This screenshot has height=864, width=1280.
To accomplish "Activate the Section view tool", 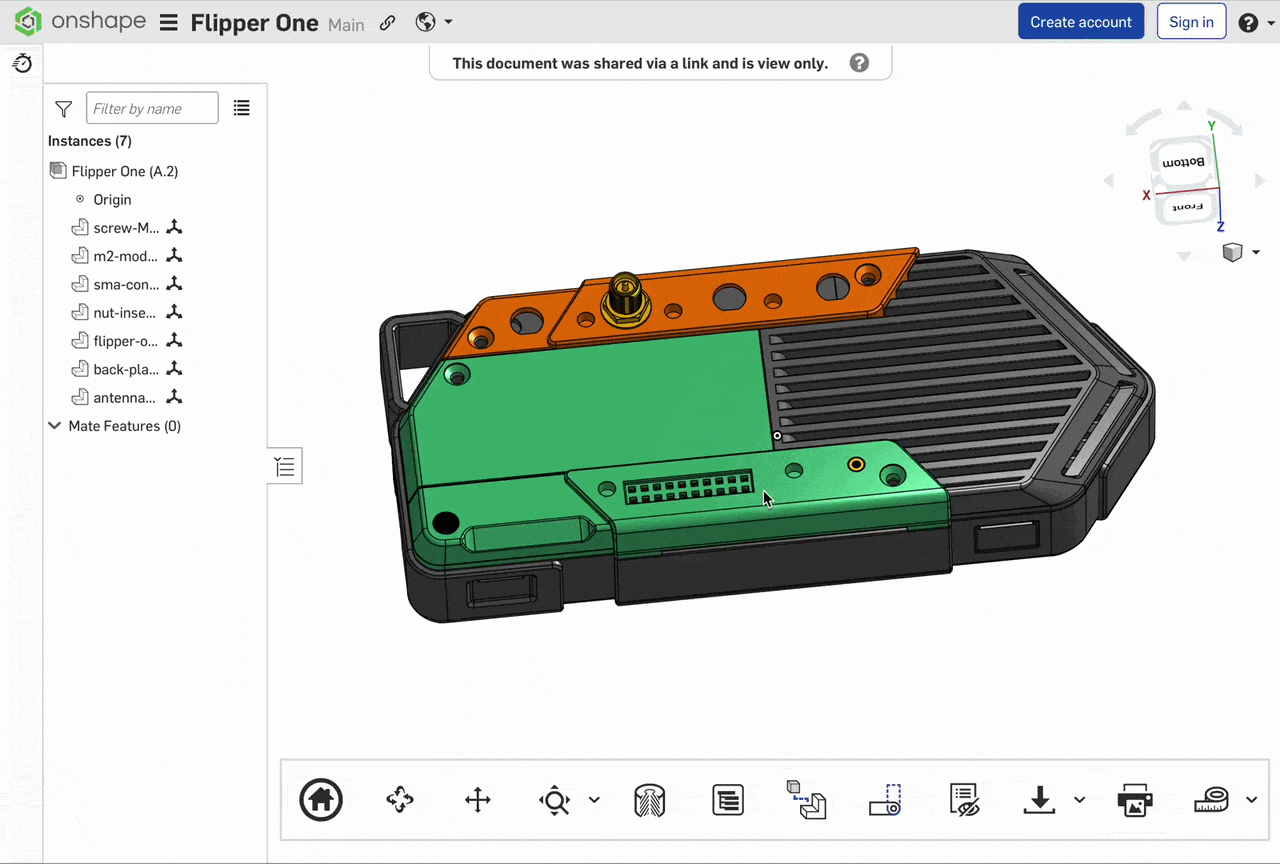I will pos(650,800).
